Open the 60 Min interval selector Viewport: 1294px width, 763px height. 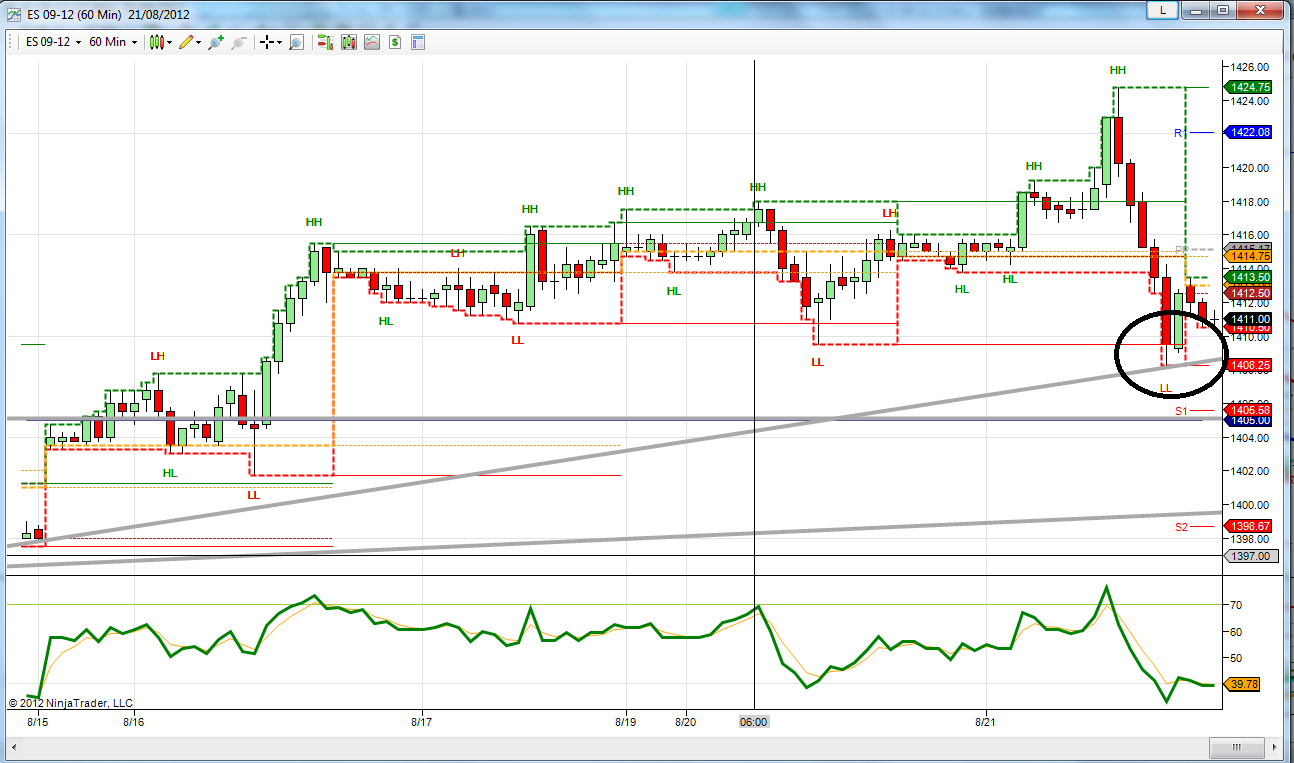[x=113, y=42]
